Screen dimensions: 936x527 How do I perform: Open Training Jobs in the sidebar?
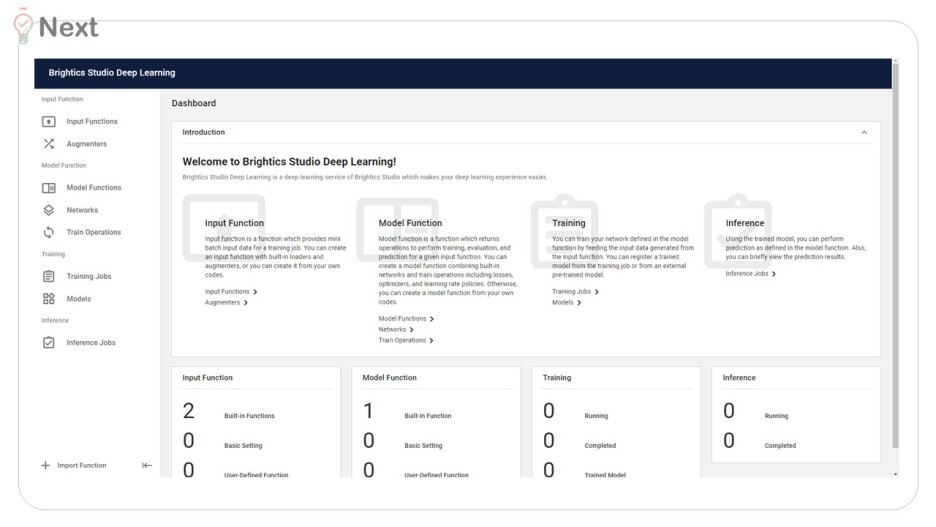click(89, 276)
